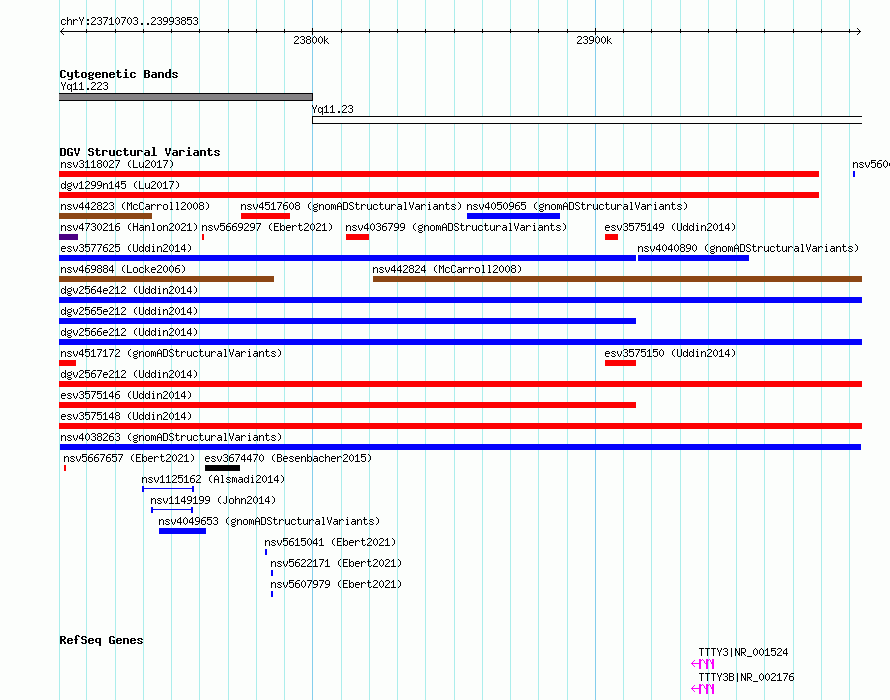Open nsv4730216 (Hanlon2021) variant
The height and width of the screenshot is (700, 890).
(129, 227)
